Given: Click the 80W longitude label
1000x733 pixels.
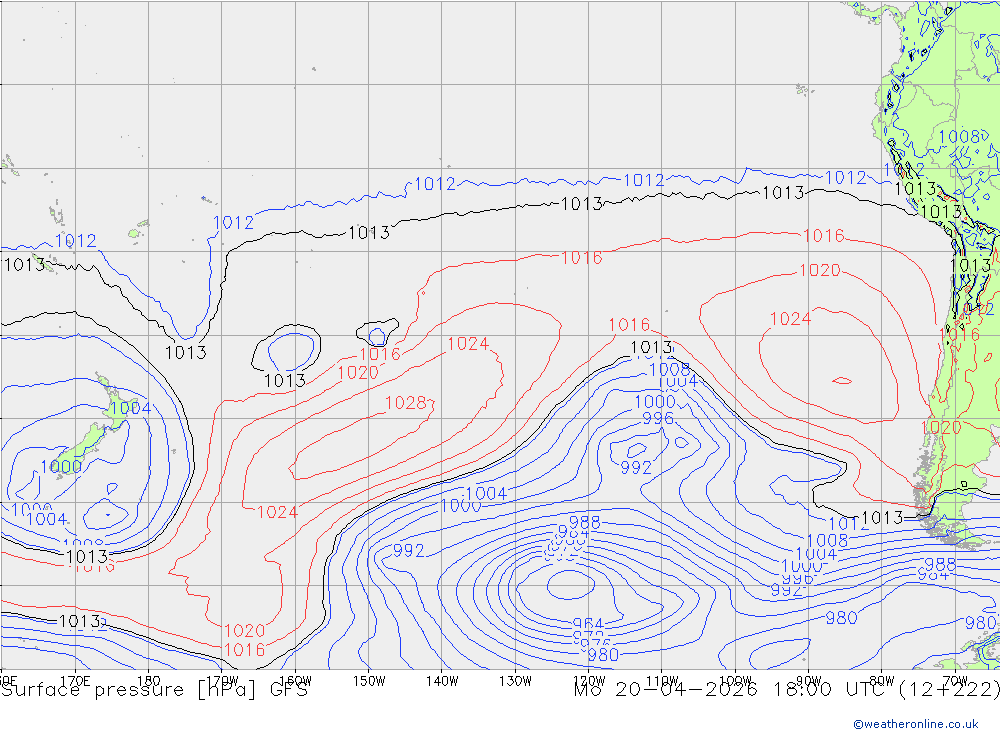Looking at the screenshot, I should click(x=882, y=681).
